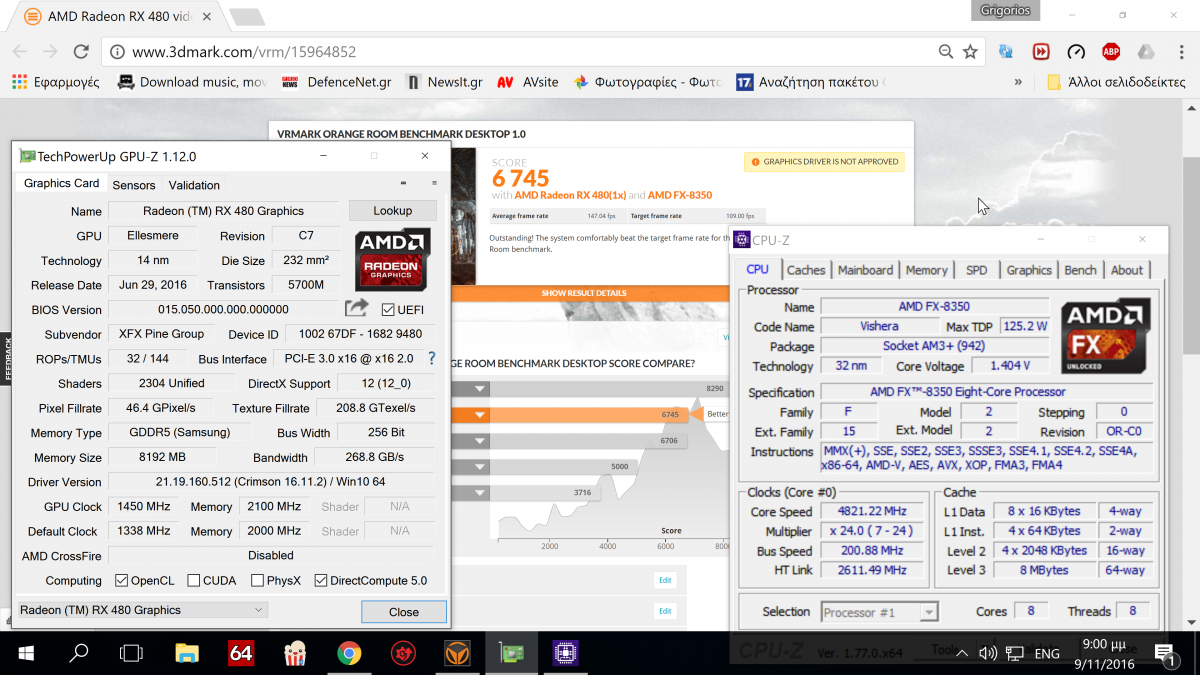Show hidden system tray icons
The image size is (1200, 675).
click(962, 654)
